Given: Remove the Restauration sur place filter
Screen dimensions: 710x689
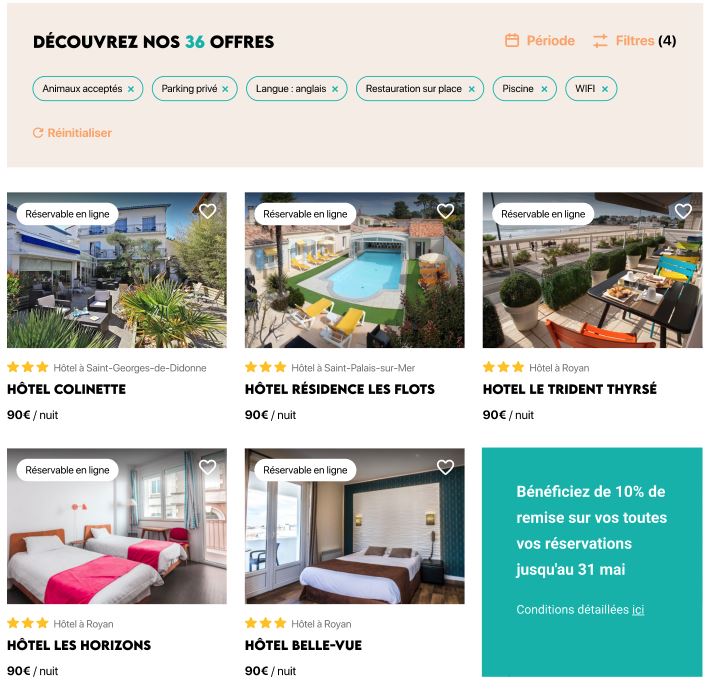Looking at the screenshot, I should click(x=471, y=89).
